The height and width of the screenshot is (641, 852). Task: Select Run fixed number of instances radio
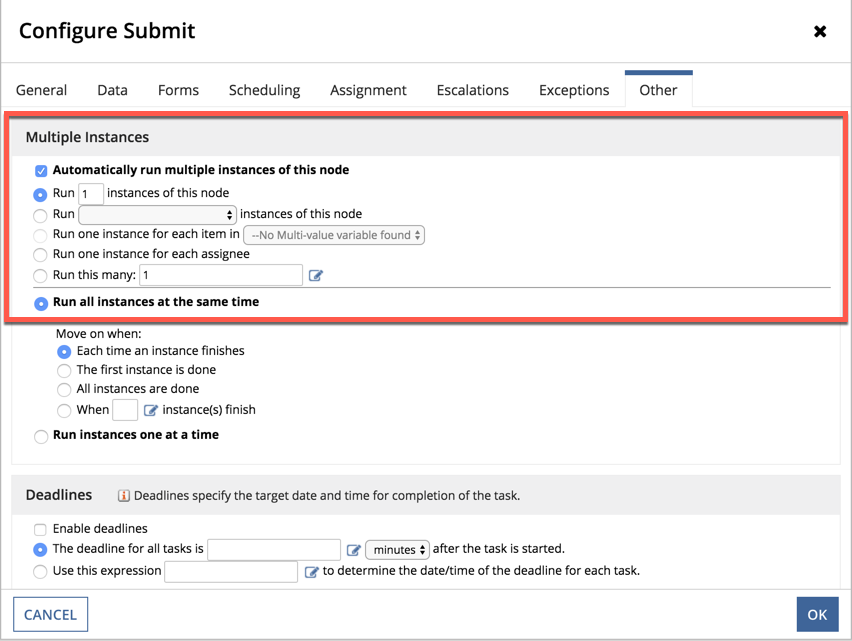(40, 194)
